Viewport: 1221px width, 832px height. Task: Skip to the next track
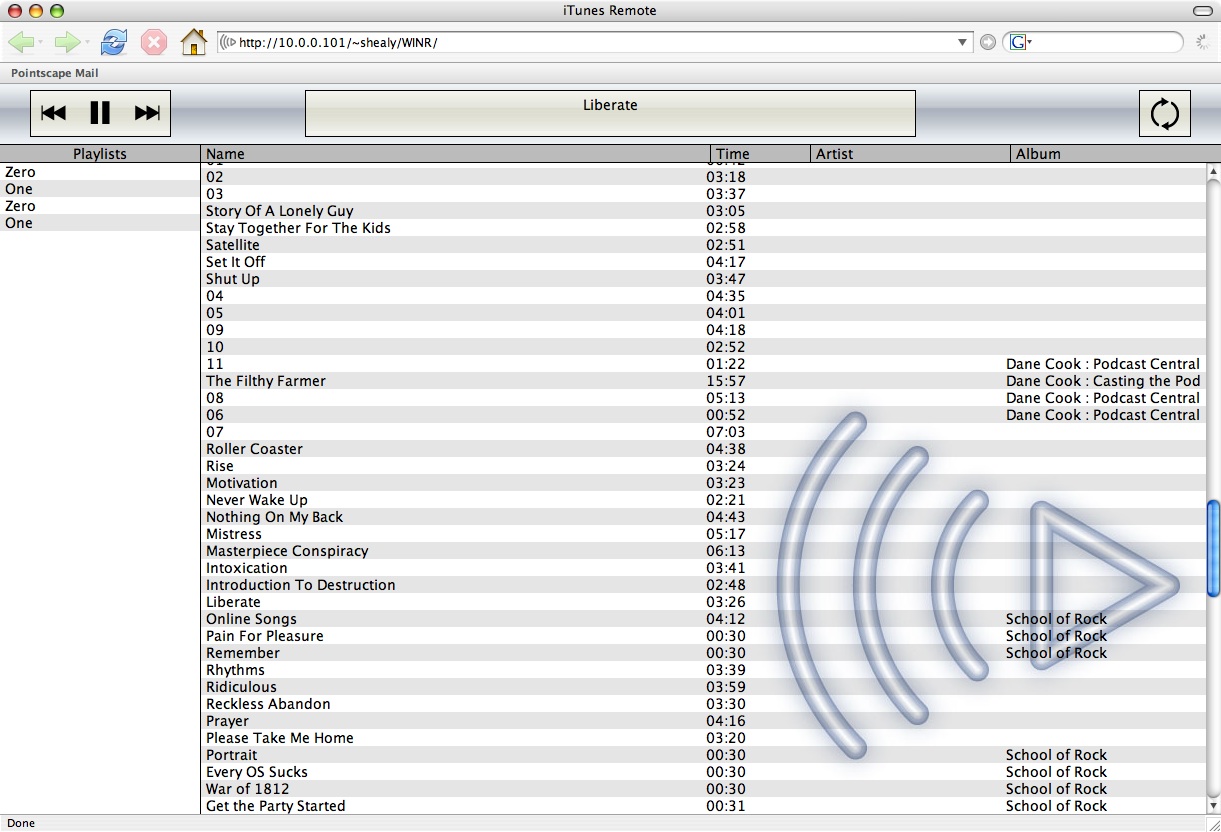(x=147, y=113)
